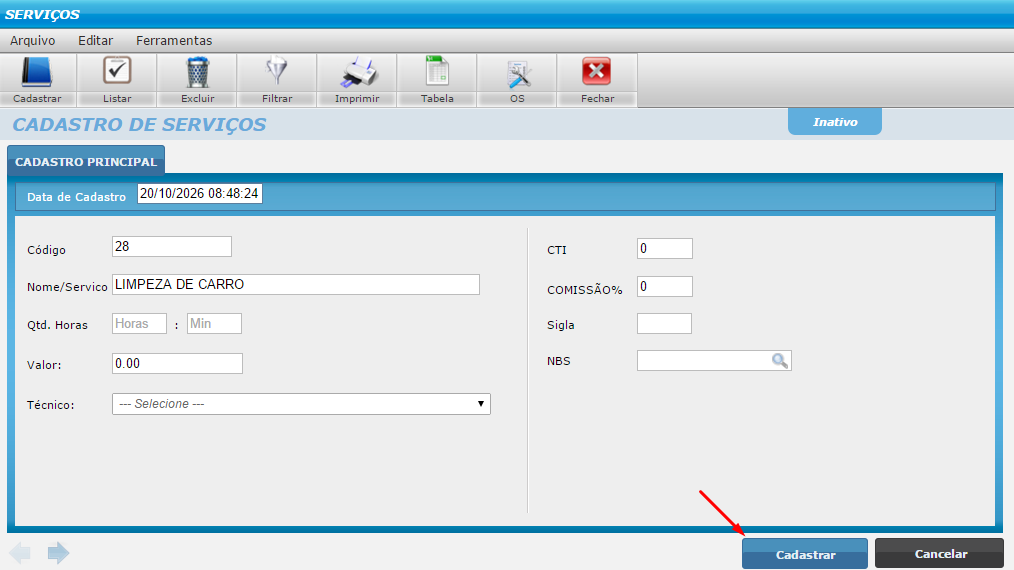
Task: Open the OS tools icon
Action: [x=518, y=74]
